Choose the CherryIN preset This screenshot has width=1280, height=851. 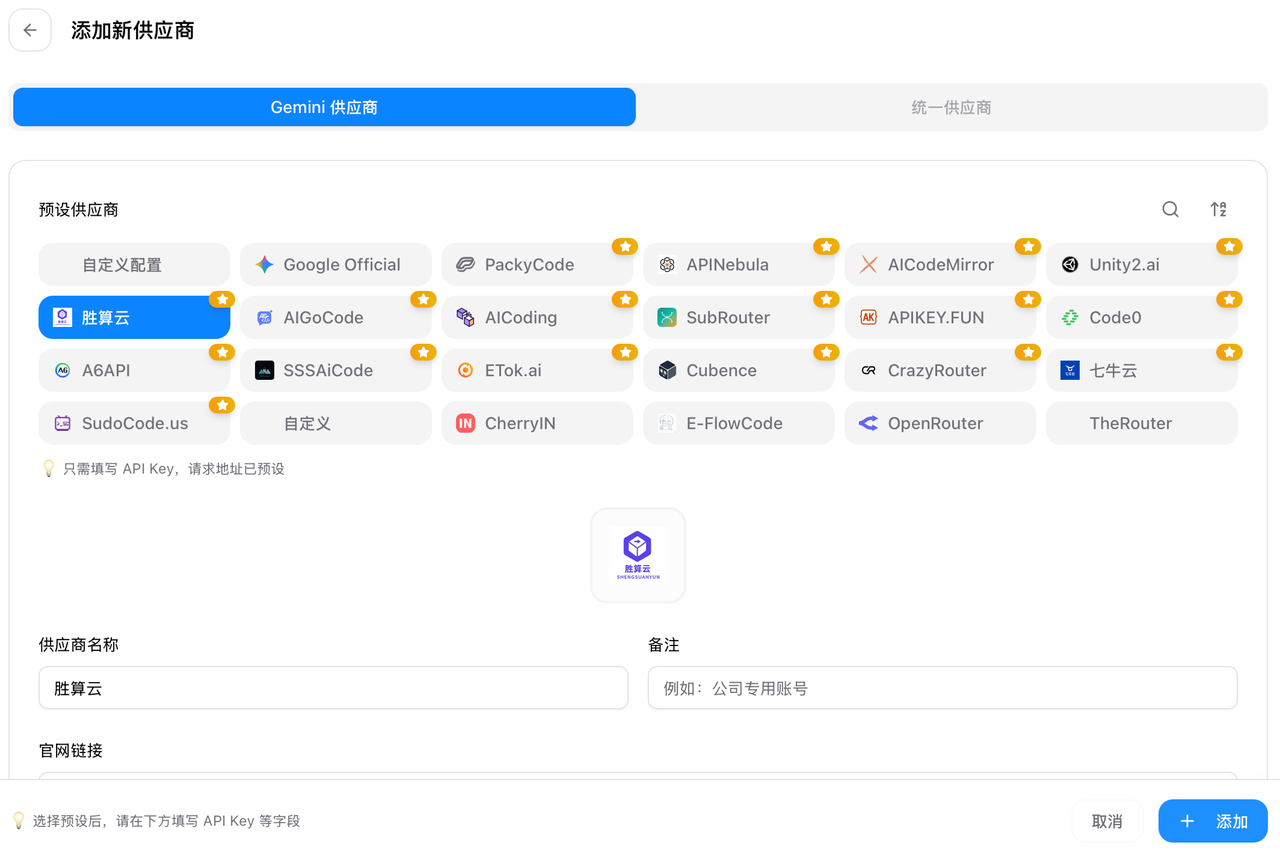[x=537, y=424]
